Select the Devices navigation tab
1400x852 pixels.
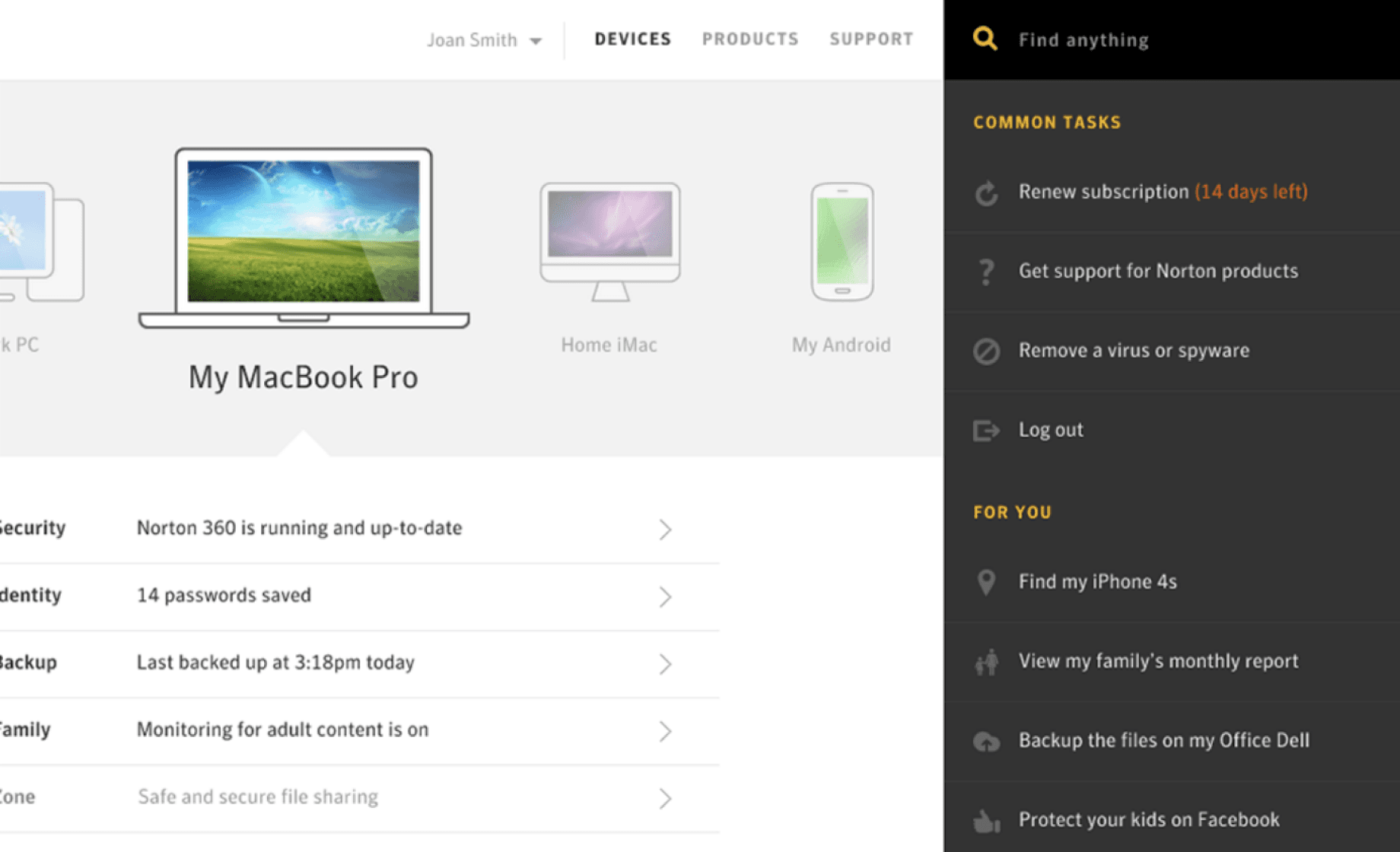[x=632, y=39]
